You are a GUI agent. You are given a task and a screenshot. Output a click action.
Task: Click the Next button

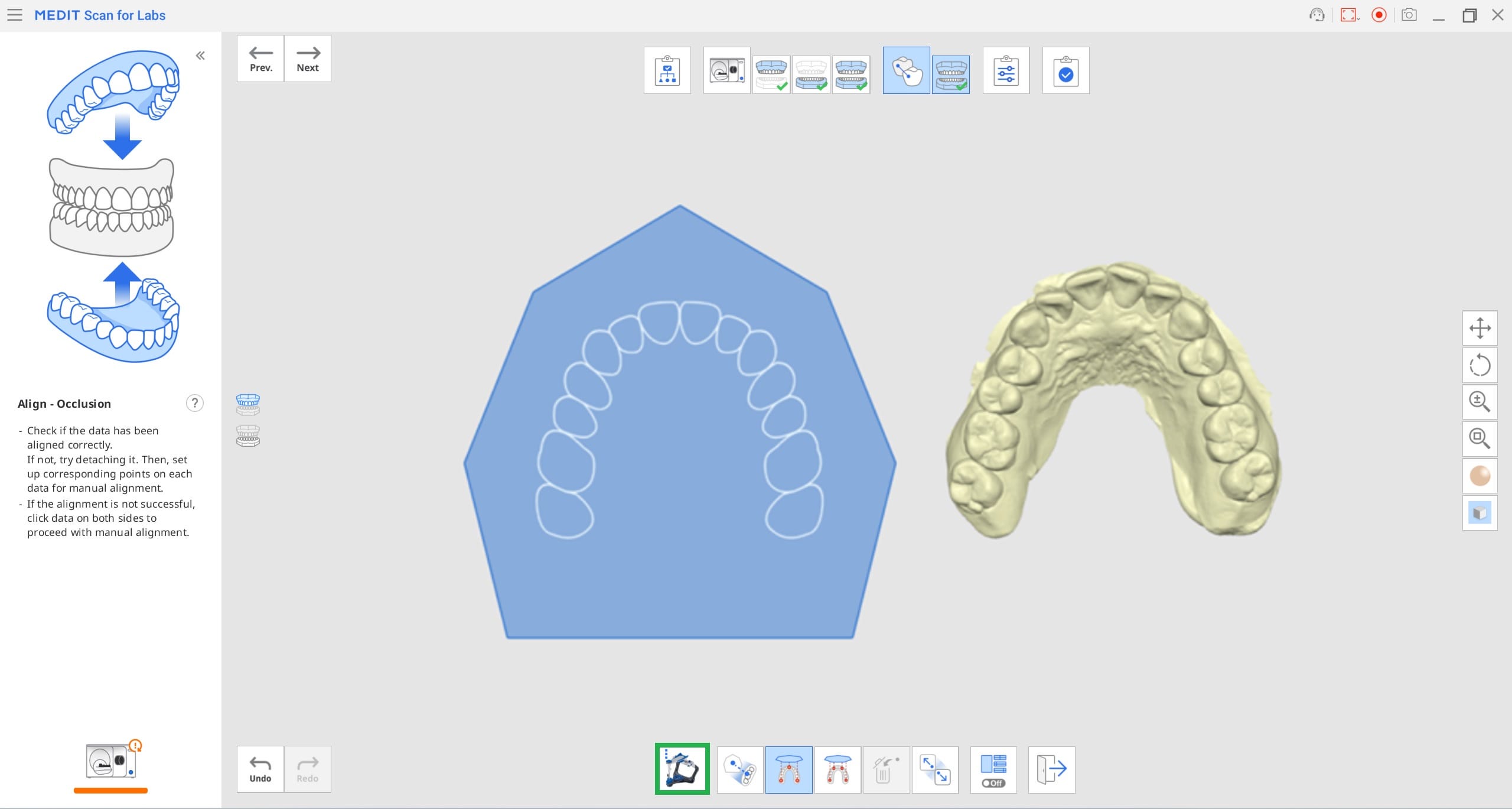coord(307,59)
